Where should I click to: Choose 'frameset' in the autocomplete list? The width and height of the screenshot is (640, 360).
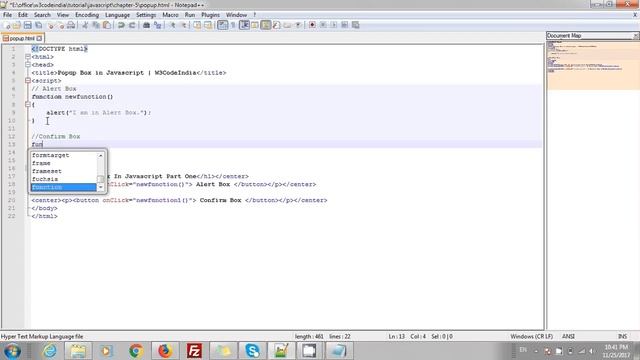pos(64,171)
